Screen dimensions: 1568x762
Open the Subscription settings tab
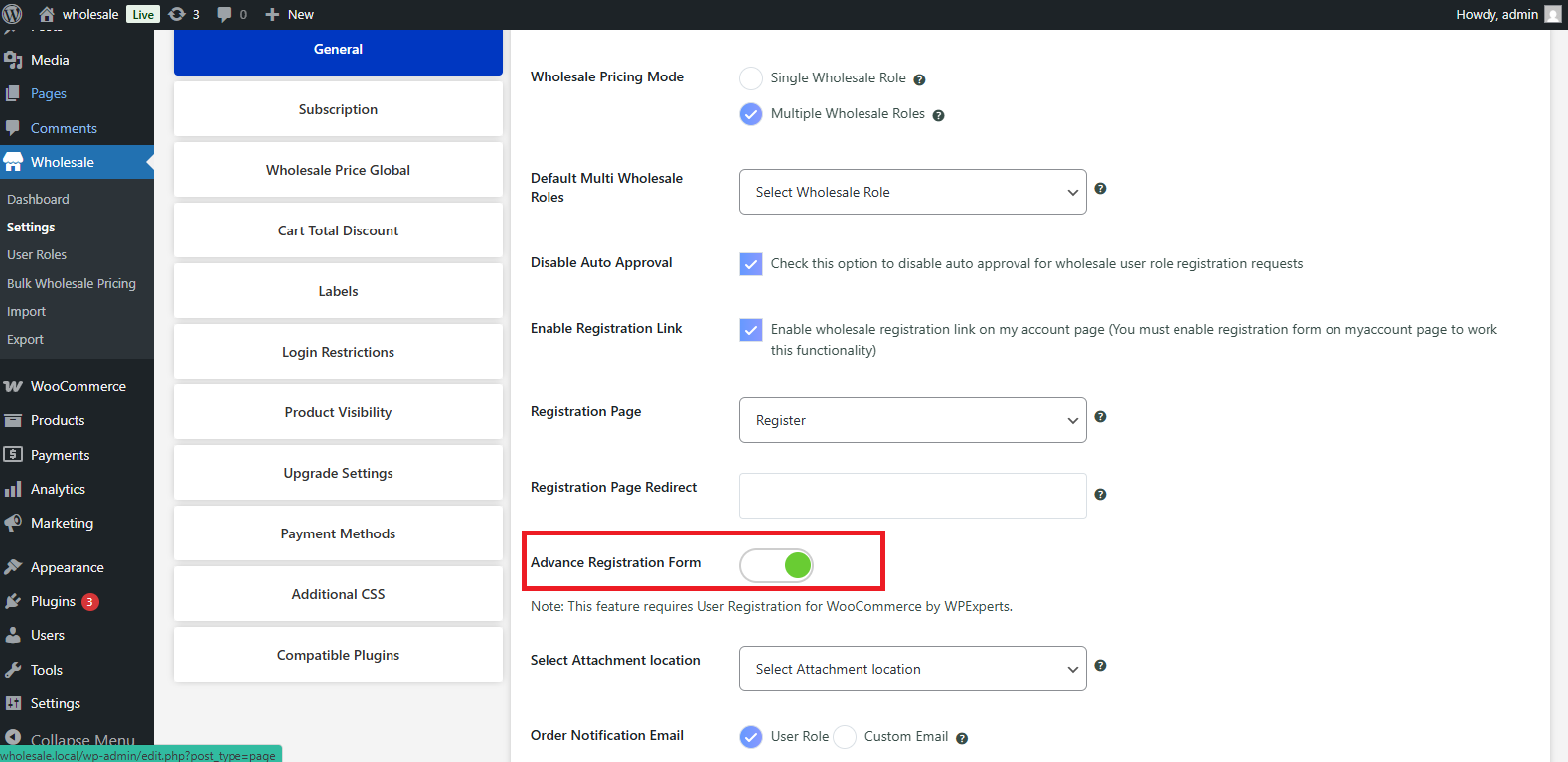(x=338, y=109)
